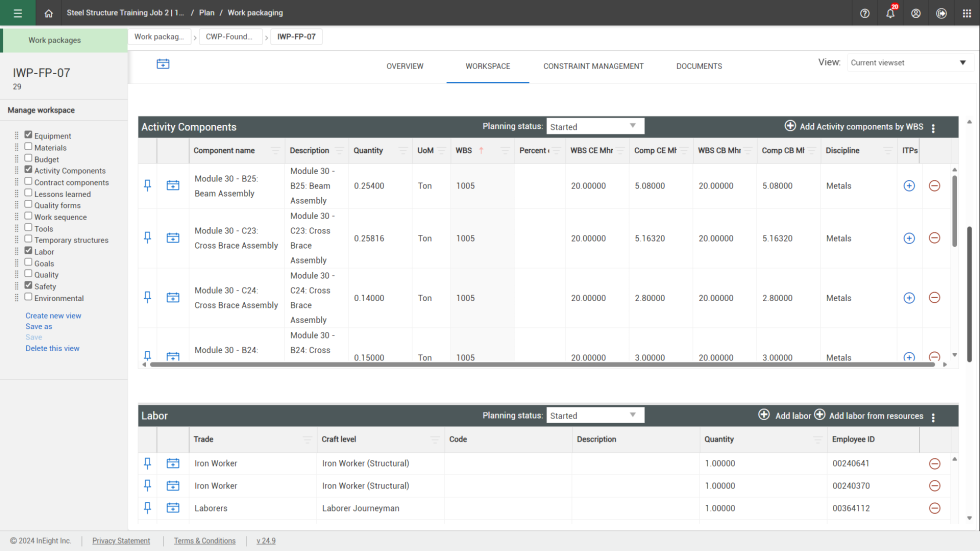Add ITP for Module 30 - C24 row
980x551 pixels.
[909, 297]
